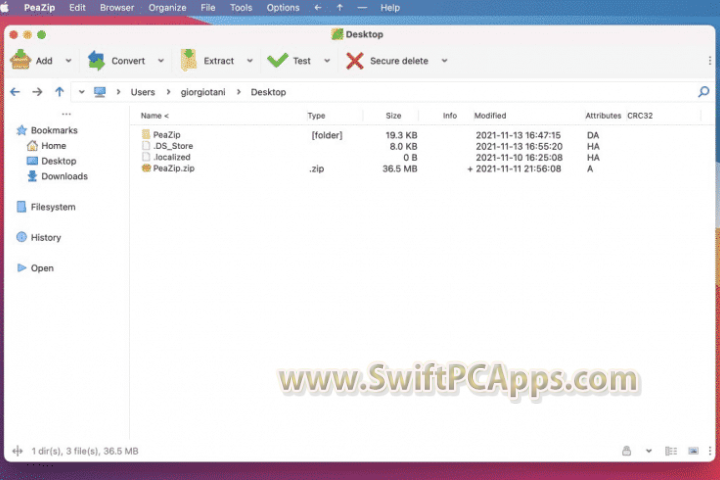This screenshot has height=480, width=720.
Task: Open the Options menu
Action: click(x=283, y=8)
